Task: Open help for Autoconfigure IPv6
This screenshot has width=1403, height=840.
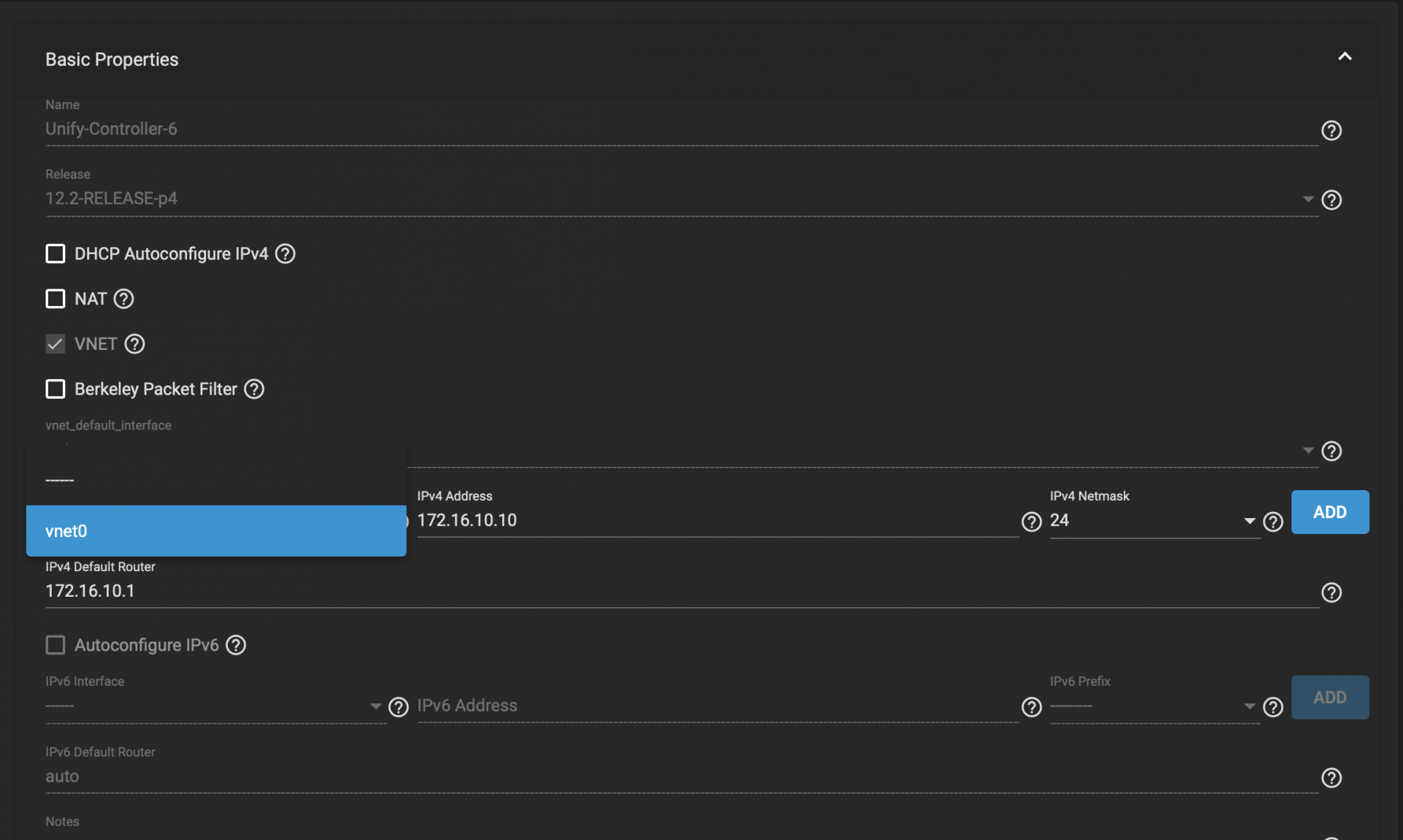Action: [235, 645]
